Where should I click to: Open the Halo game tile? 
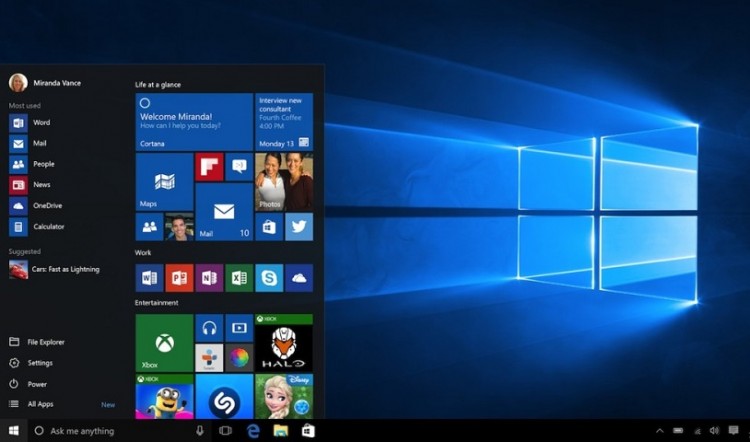(x=284, y=343)
